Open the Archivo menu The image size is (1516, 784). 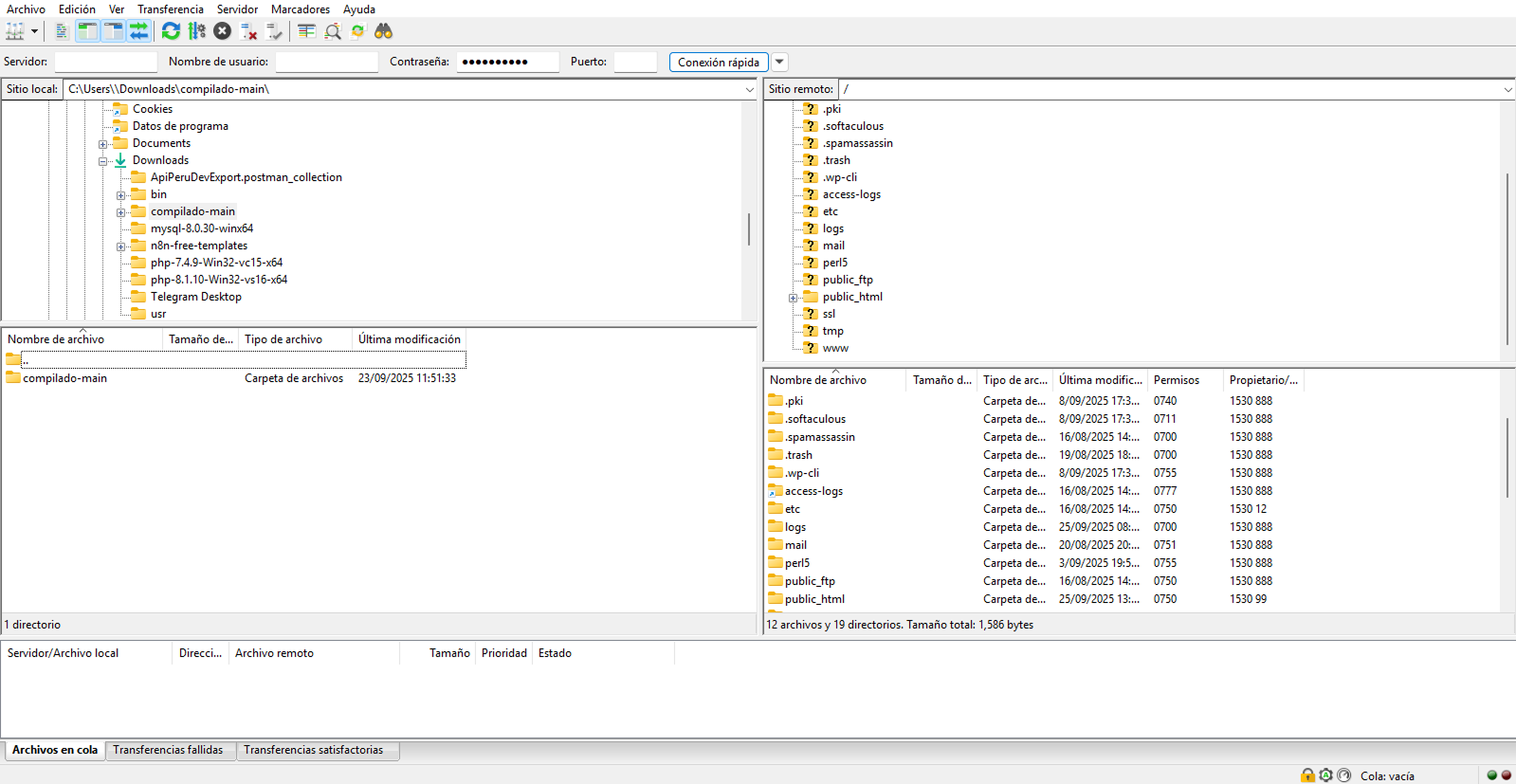coord(27,9)
